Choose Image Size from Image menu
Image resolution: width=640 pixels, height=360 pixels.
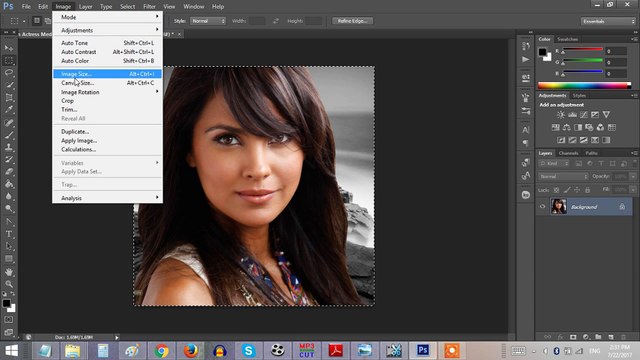[108, 74]
